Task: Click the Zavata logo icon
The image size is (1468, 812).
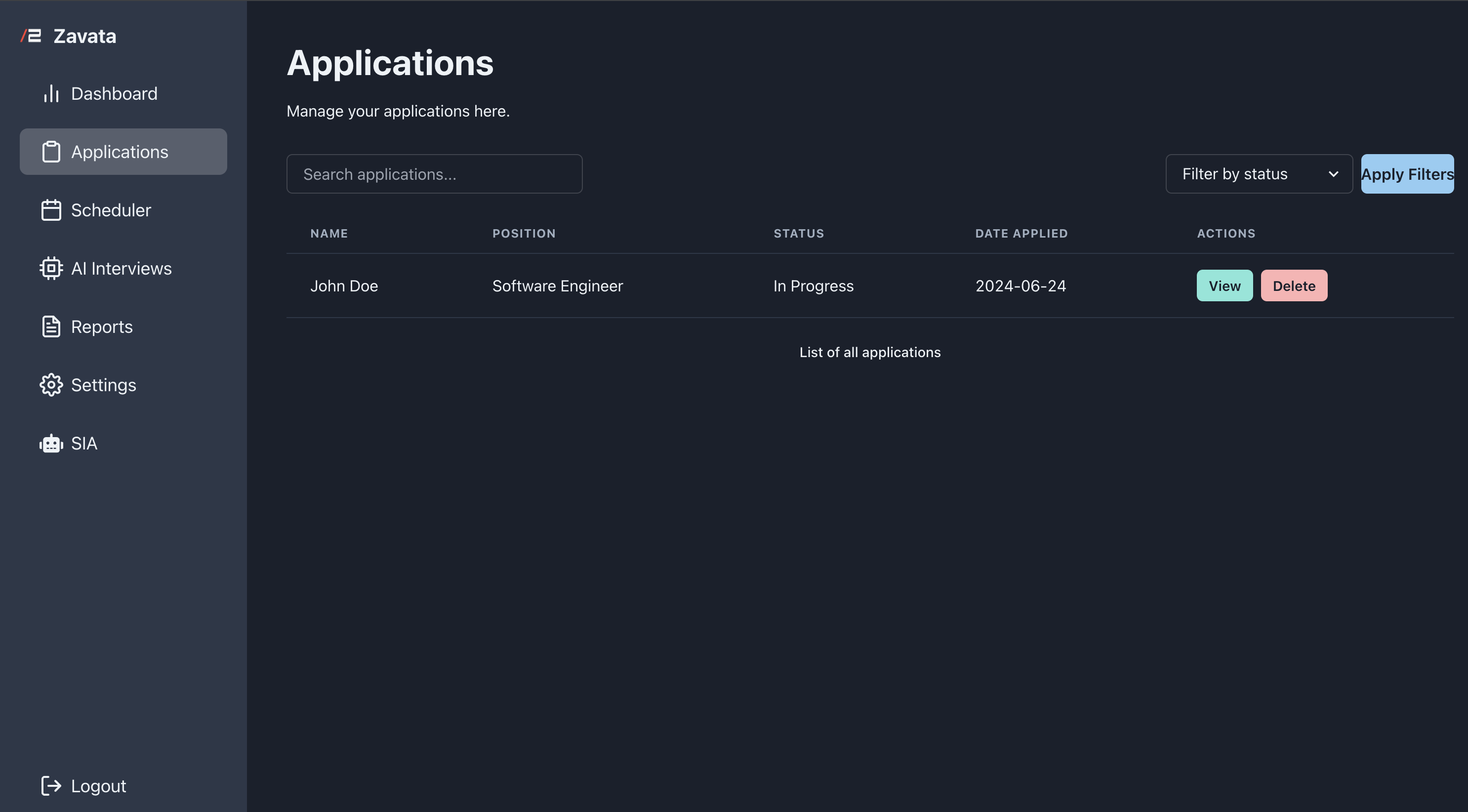Action: click(31, 36)
